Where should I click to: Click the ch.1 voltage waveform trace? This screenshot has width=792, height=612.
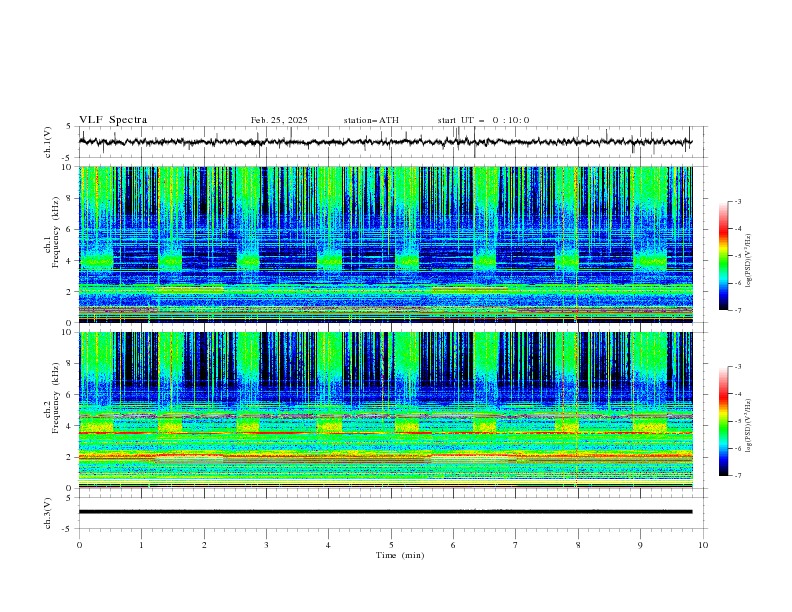[x=385, y=142]
